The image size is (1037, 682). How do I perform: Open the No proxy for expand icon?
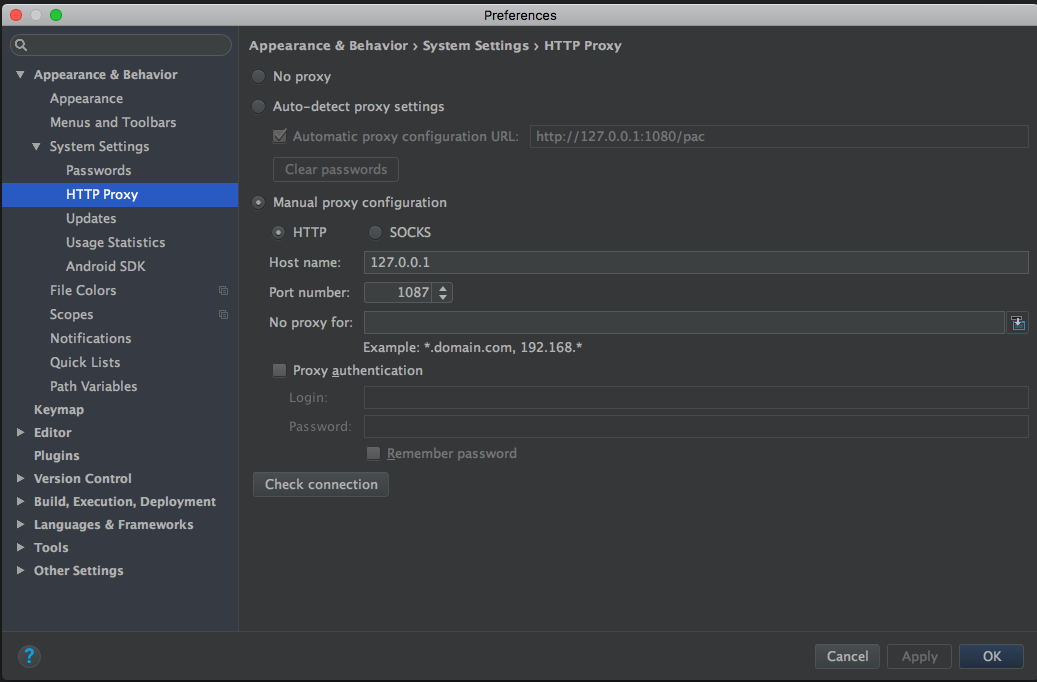coord(1018,323)
